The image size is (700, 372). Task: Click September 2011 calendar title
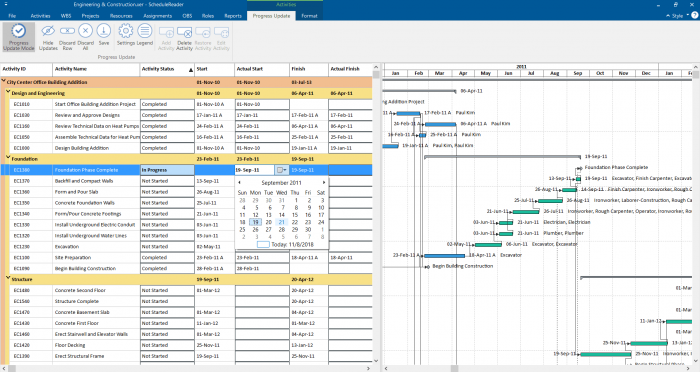coord(281,183)
